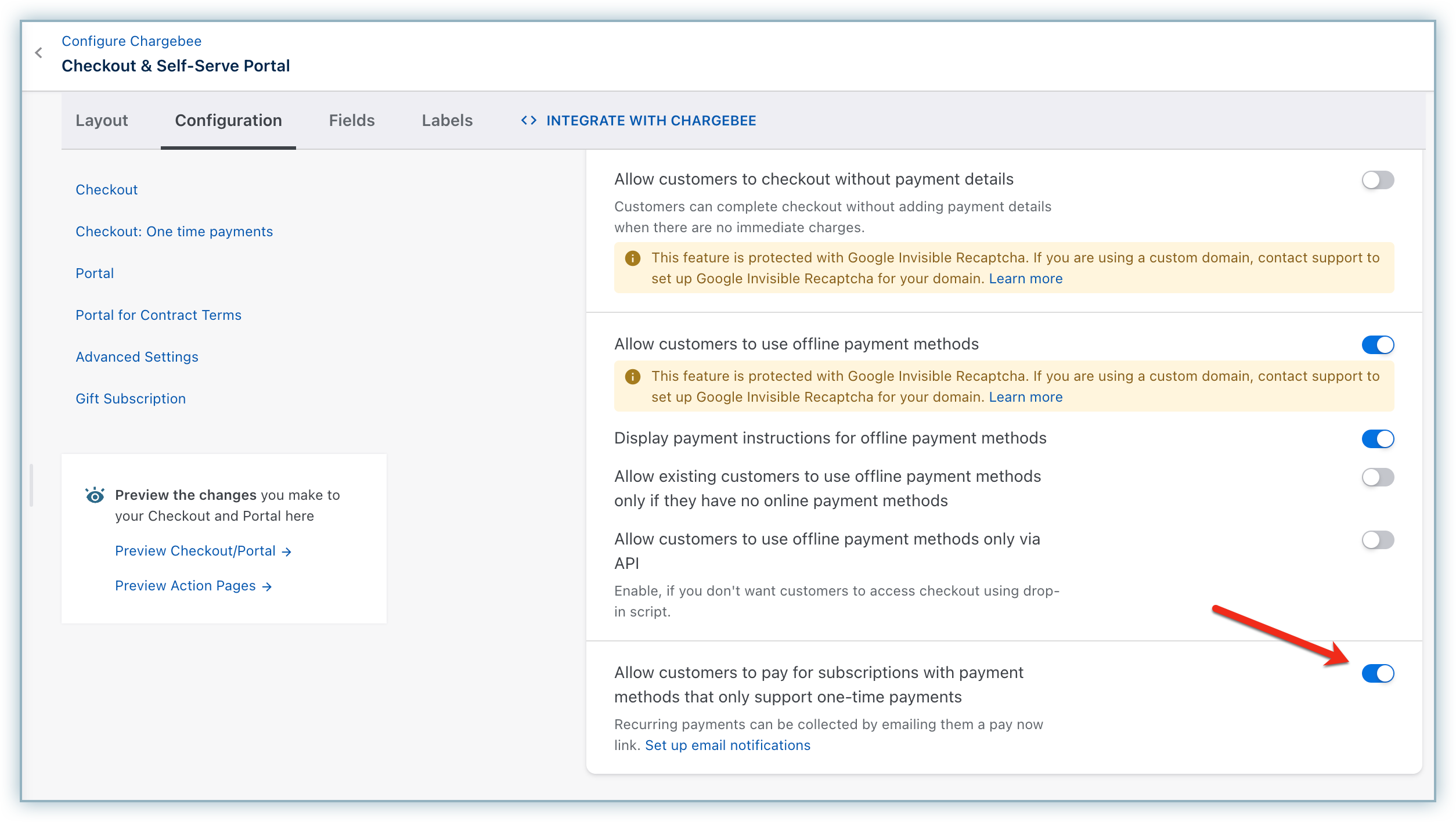
Task: Click the back chevron arrow
Action: pos(39,53)
